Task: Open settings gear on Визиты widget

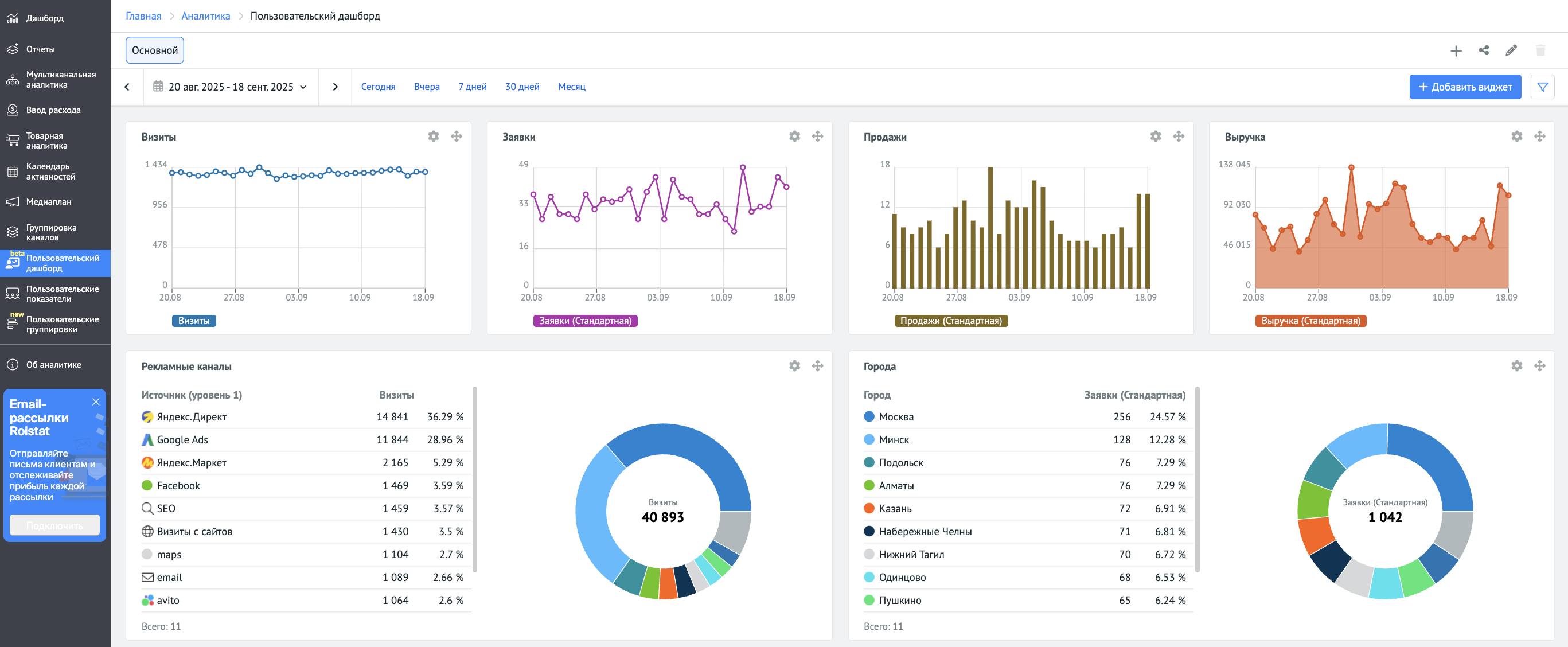Action: tap(433, 137)
